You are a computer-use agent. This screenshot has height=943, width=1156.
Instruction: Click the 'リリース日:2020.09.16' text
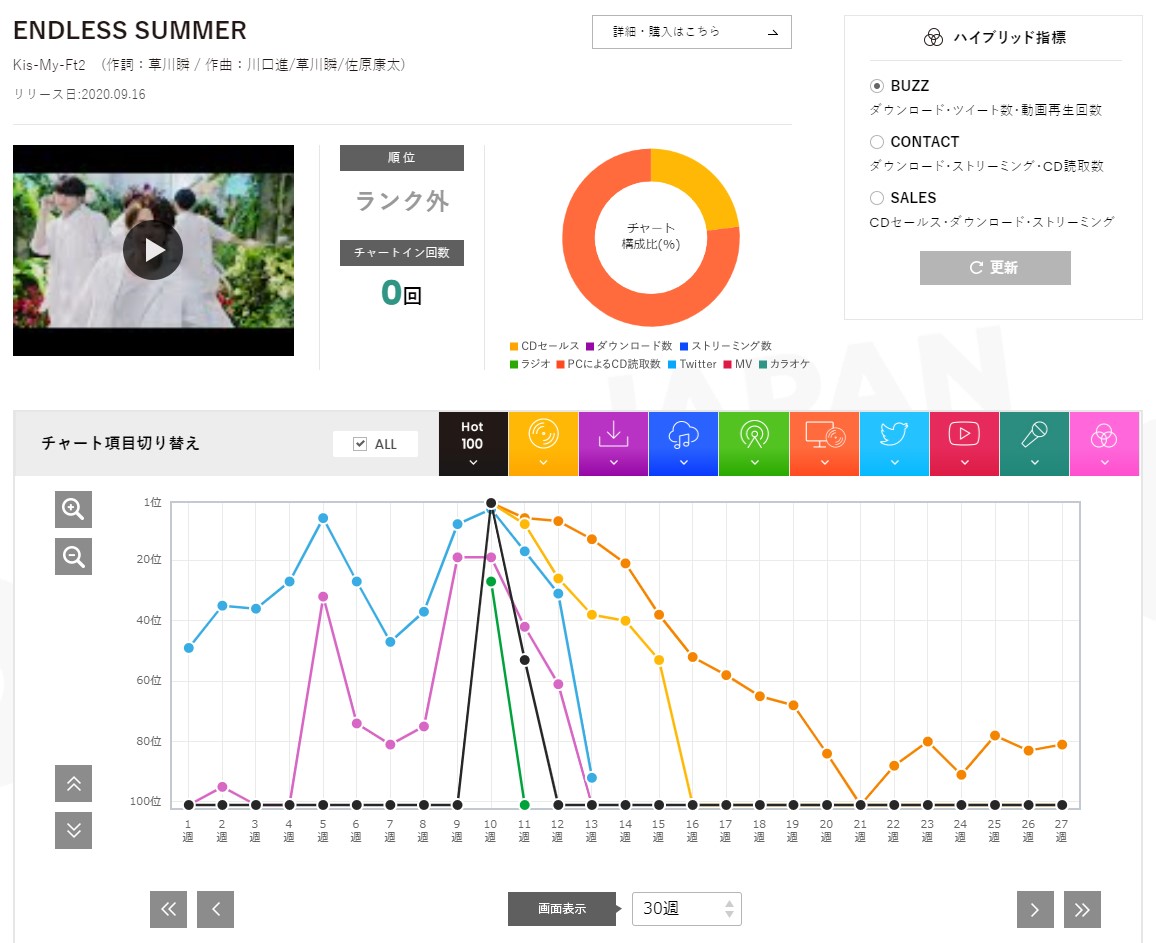click(x=80, y=94)
